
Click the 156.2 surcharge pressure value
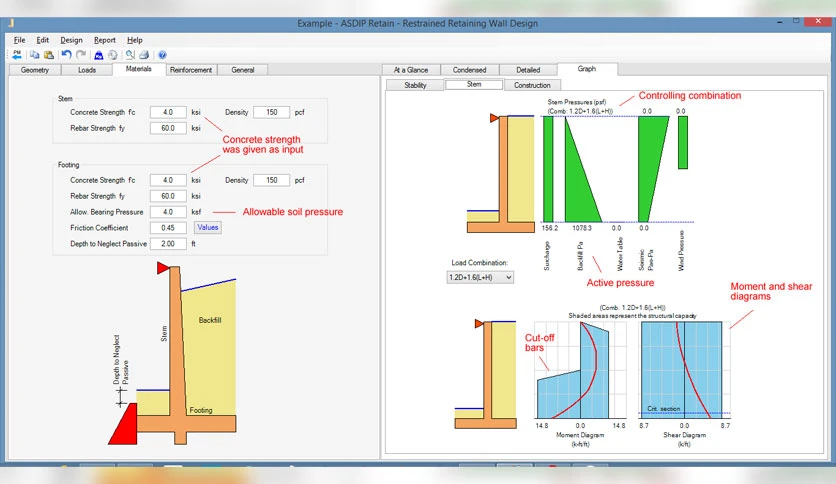click(550, 228)
